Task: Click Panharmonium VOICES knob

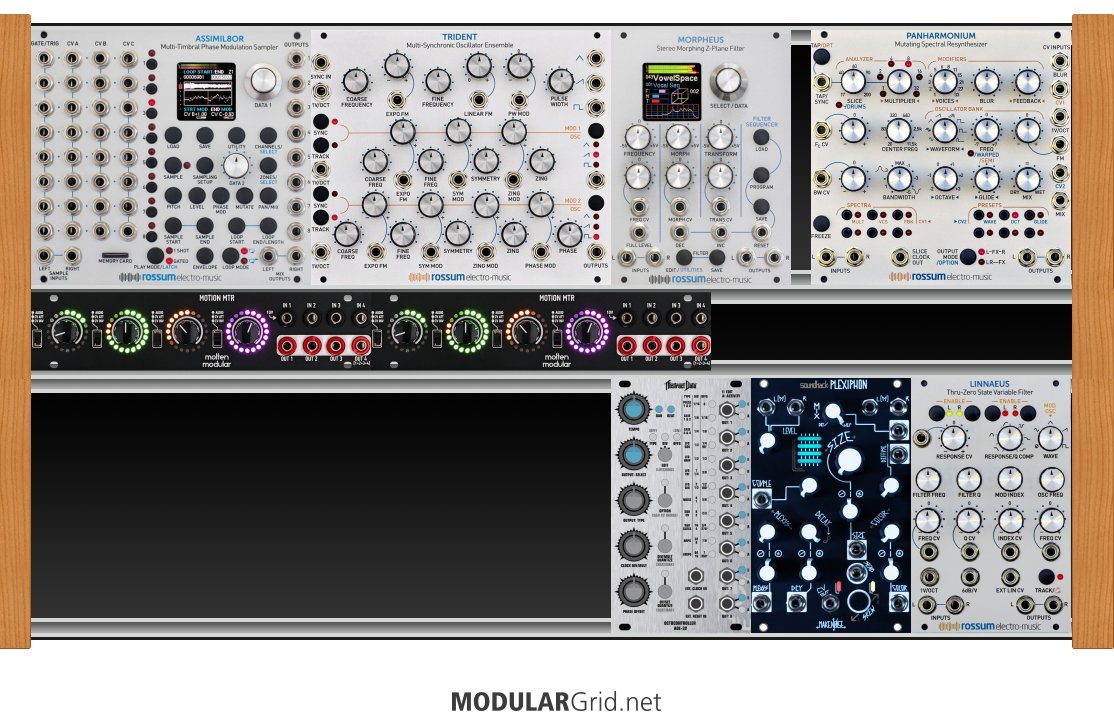Action: tap(945, 82)
